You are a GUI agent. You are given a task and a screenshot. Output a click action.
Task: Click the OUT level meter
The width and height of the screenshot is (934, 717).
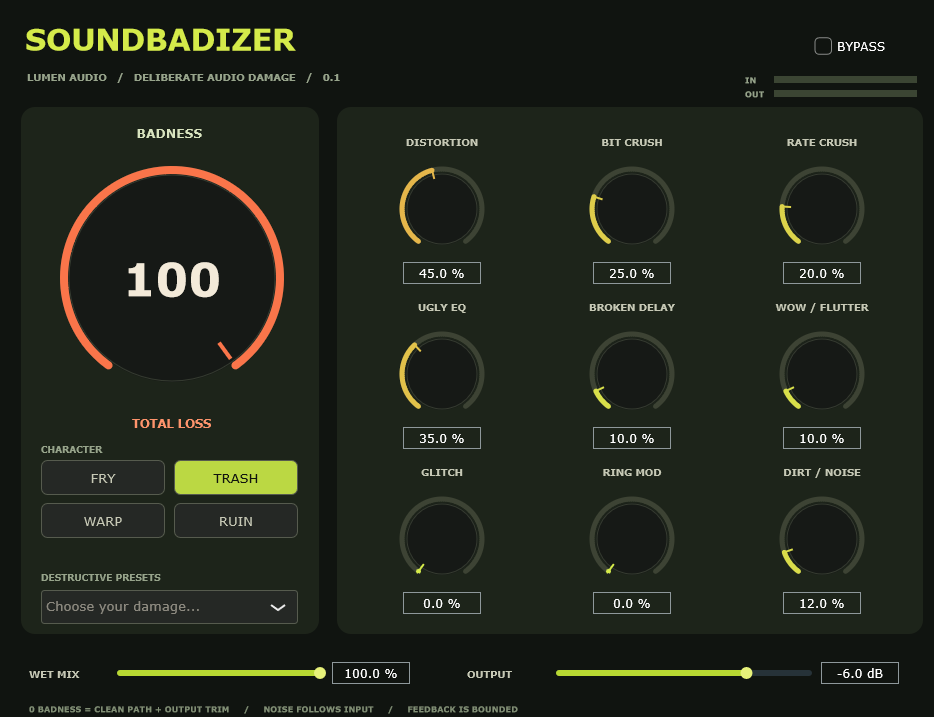tap(845, 93)
